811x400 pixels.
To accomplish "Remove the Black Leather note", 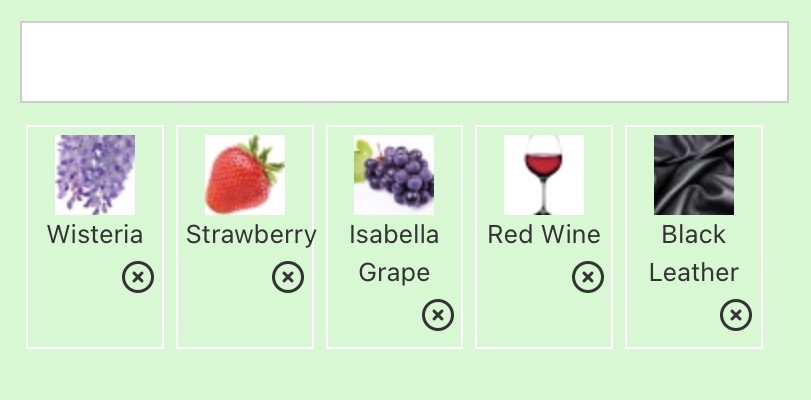I will (736, 315).
